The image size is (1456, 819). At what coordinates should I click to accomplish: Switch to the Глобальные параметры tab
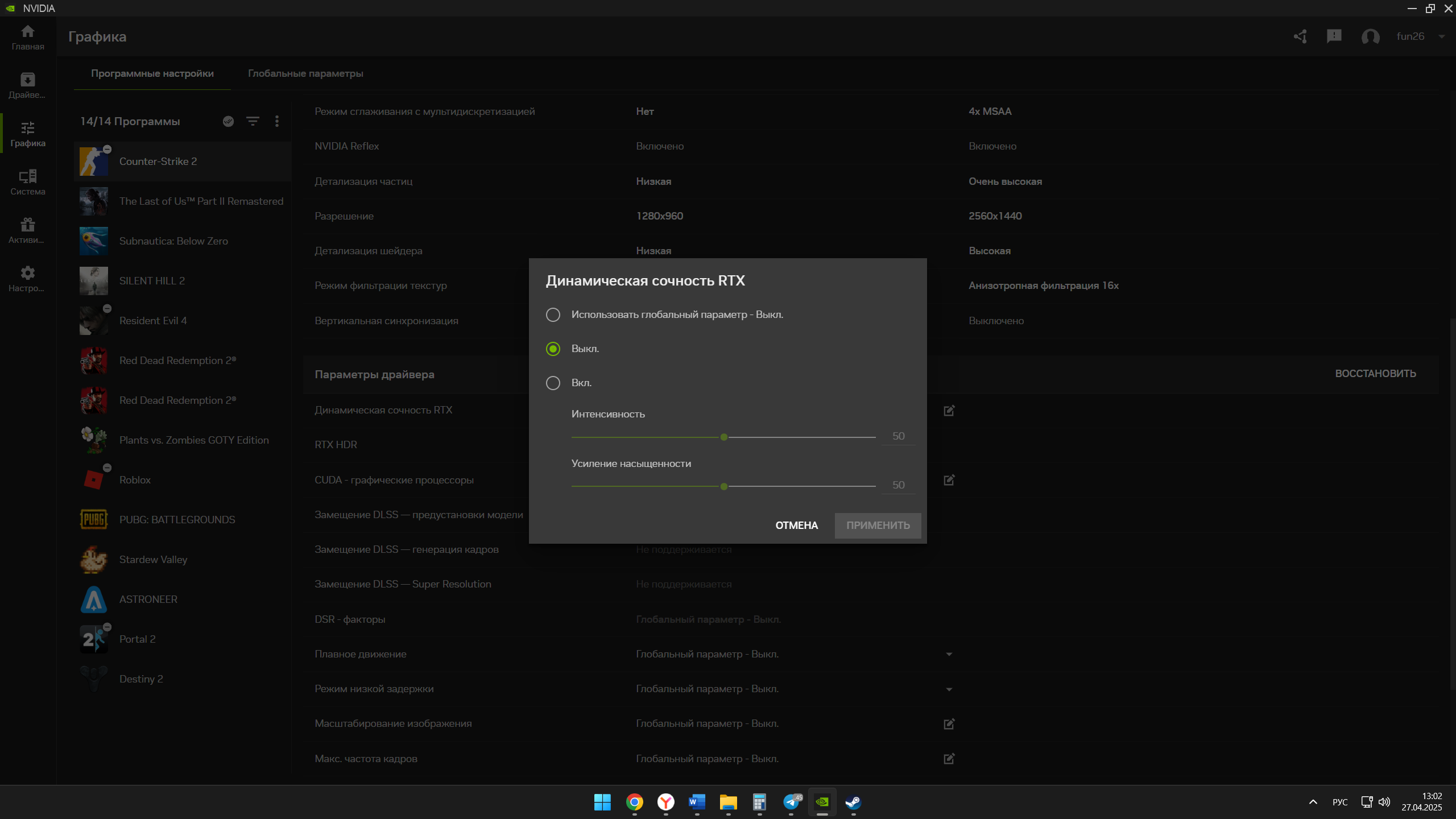click(x=305, y=73)
